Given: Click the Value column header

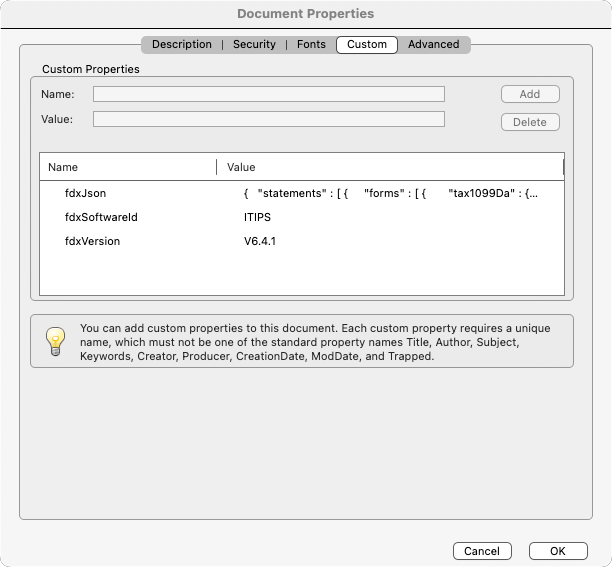Looking at the screenshot, I should click(390, 167).
